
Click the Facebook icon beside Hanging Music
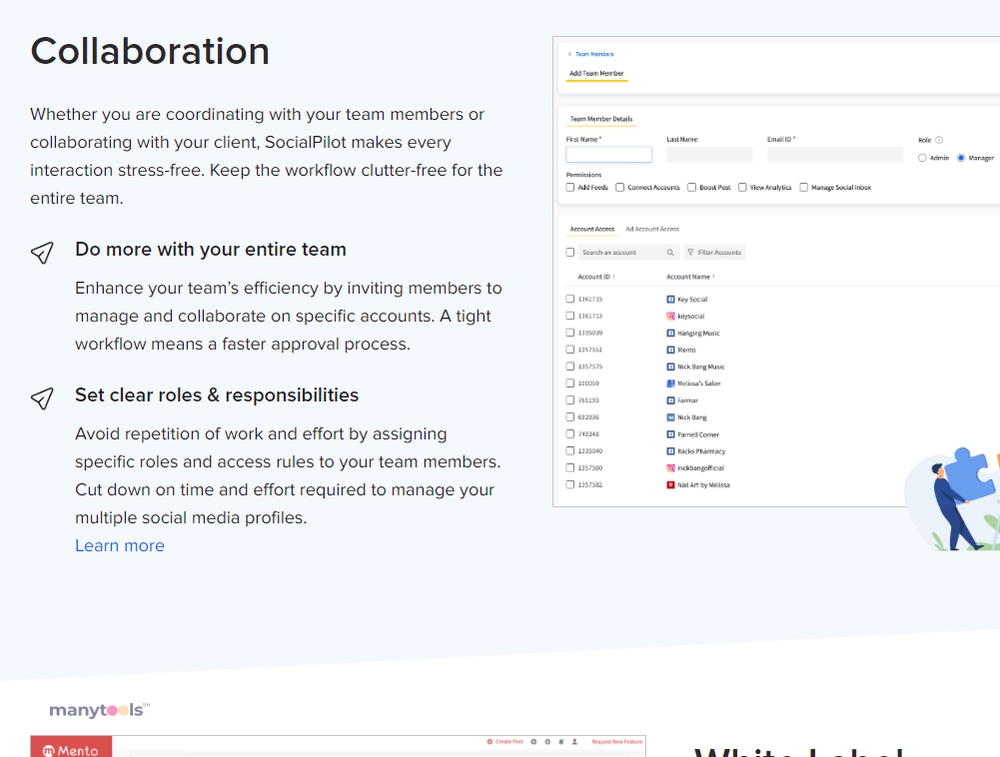pyautogui.click(x=670, y=333)
